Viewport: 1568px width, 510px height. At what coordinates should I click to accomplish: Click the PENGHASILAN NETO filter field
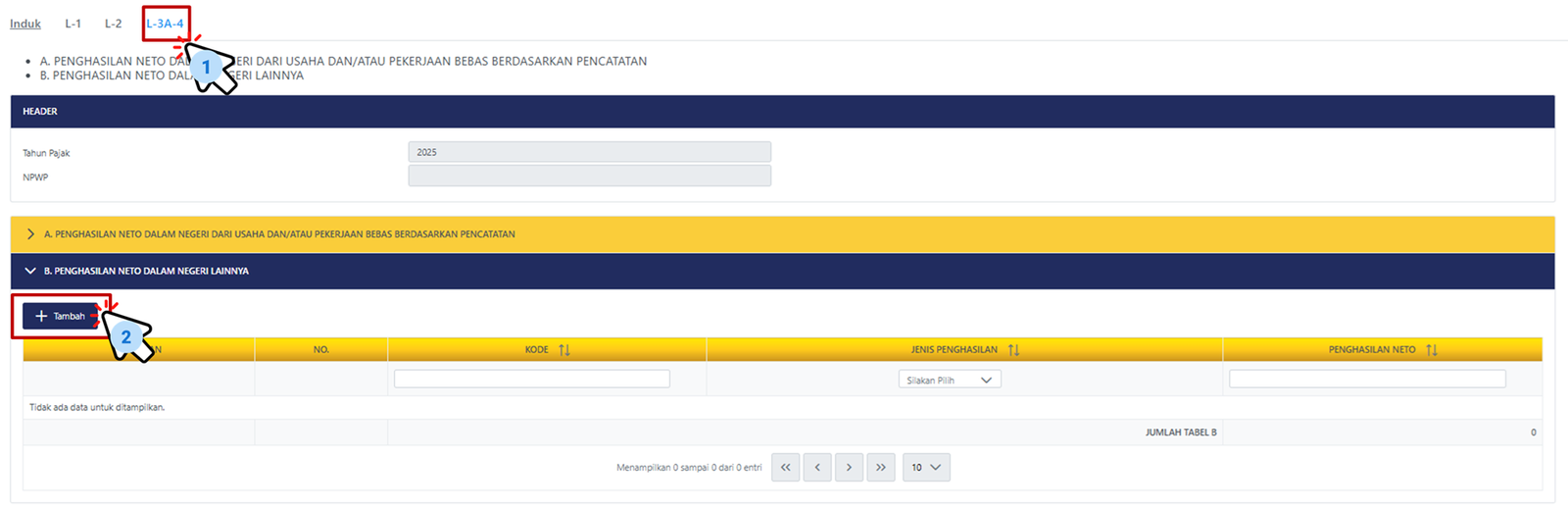pyautogui.click(x=1366, y=380)
